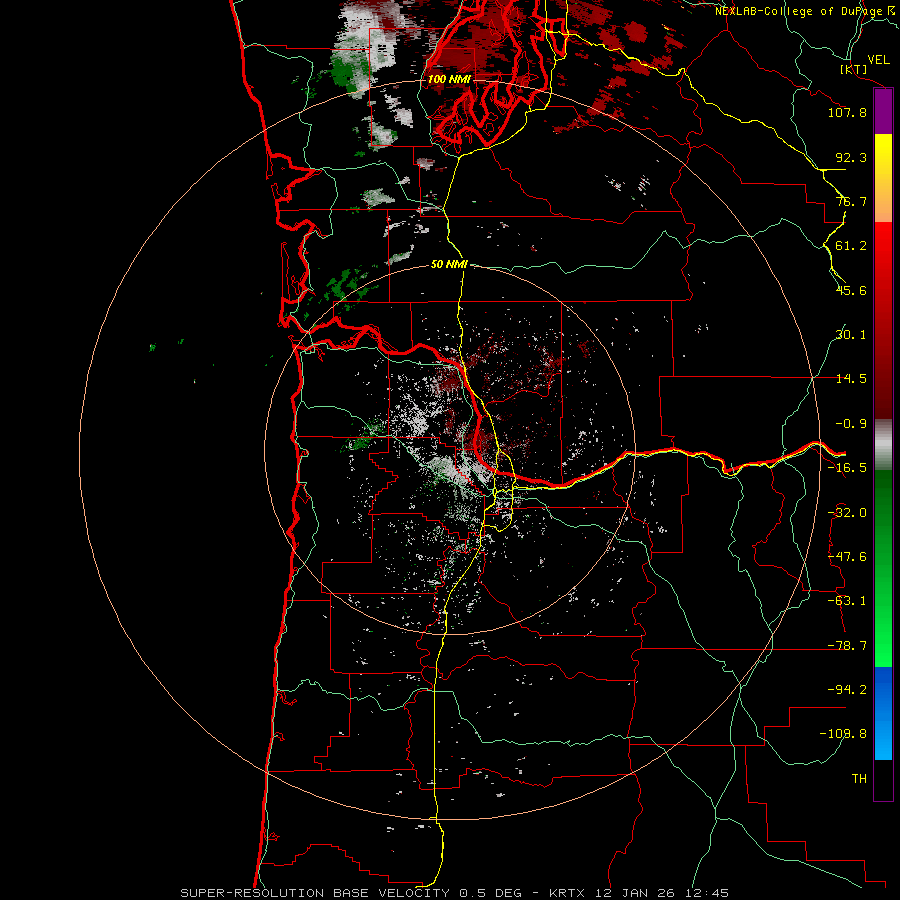Click the 14.5 legend value

pos(851,379)
